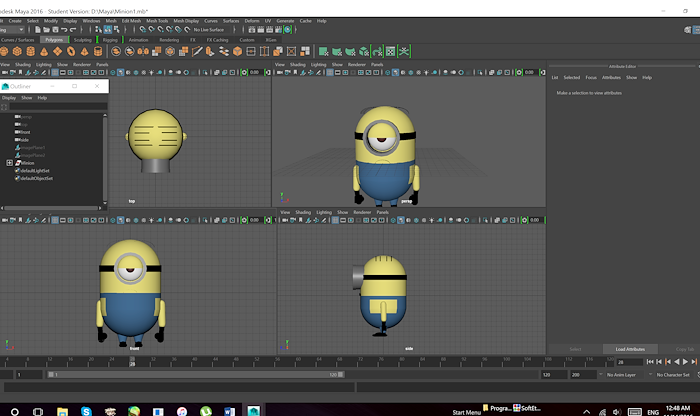Create a polygon sphere from the shelf
This screenshot has width=700, height=416.
click(4, 51)
